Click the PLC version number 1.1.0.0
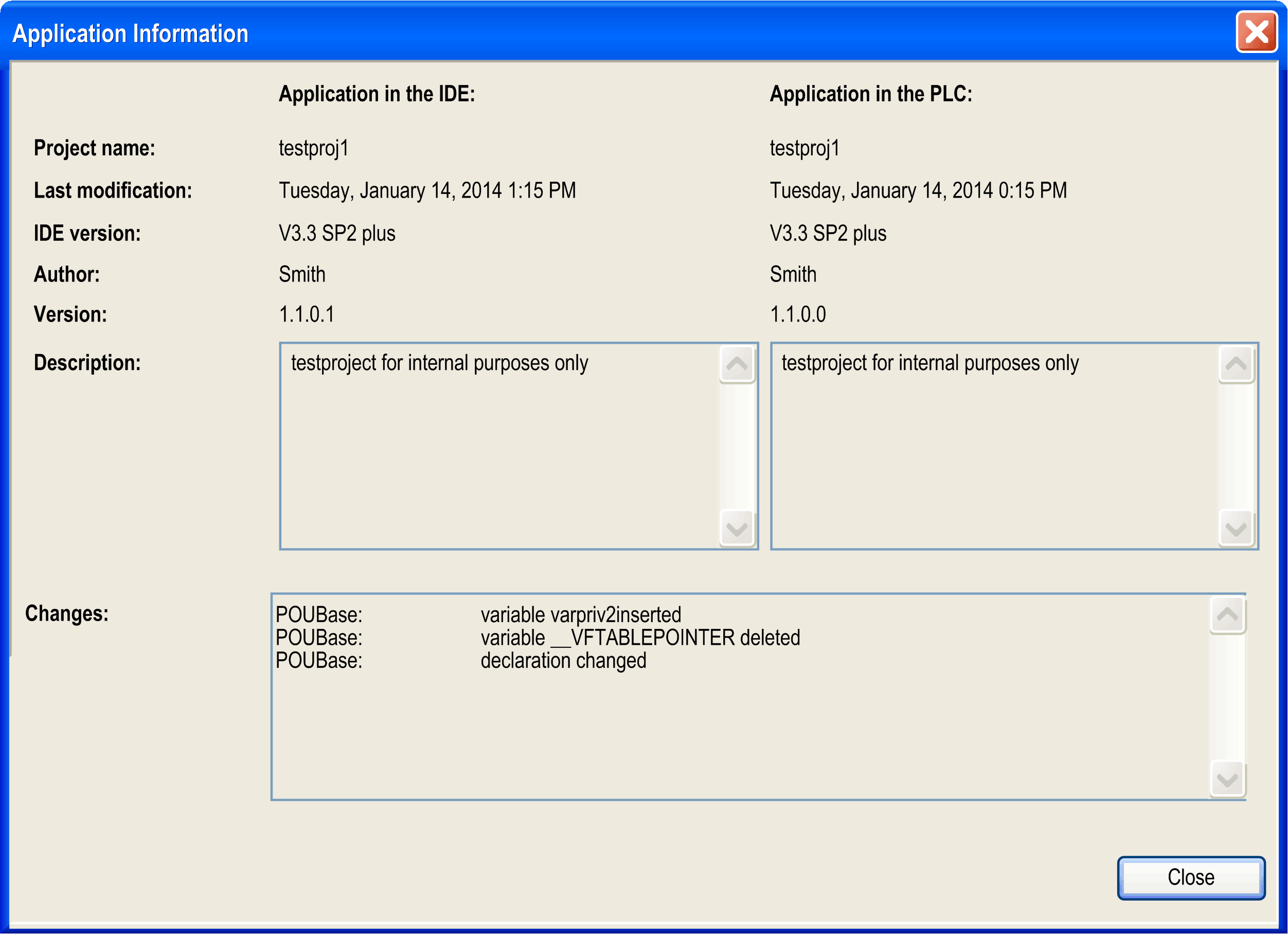The height and width of the screenshot is (934, 1288). coord(797,314)
